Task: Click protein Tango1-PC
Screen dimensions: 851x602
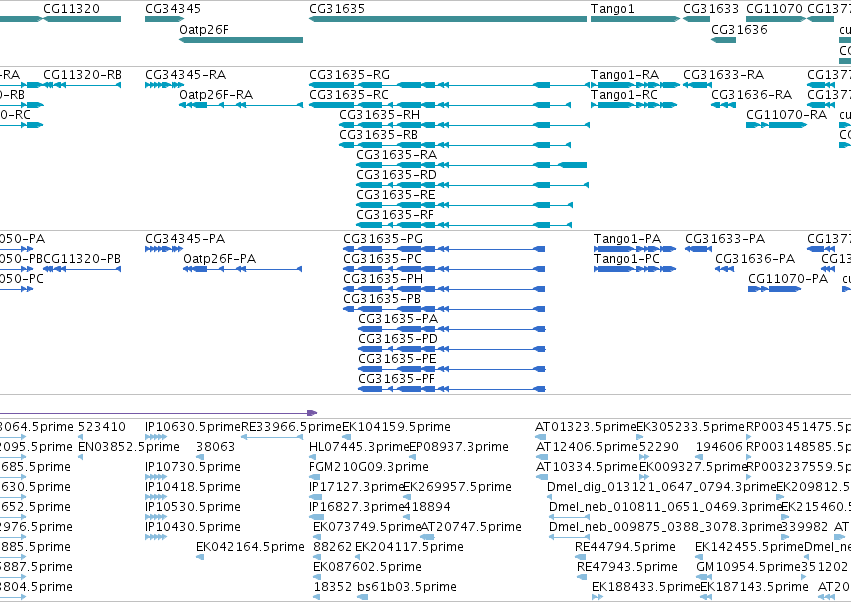Action: [x=635, y=269]
